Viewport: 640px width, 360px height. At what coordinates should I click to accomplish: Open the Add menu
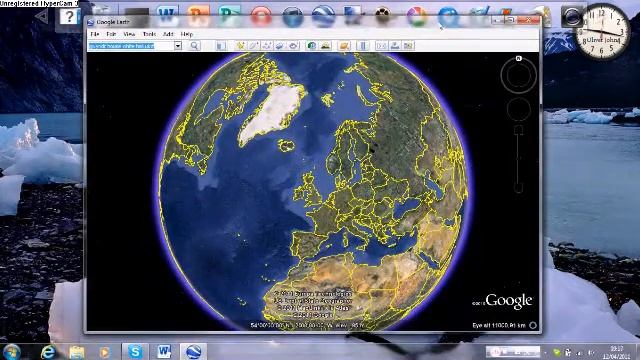coord(168,34)
